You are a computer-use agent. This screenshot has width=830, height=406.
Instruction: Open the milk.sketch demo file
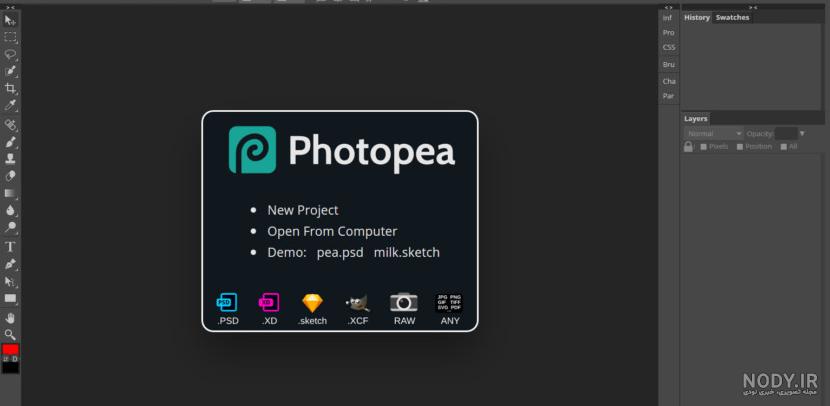pyautogui.click(x=407, y=252)
